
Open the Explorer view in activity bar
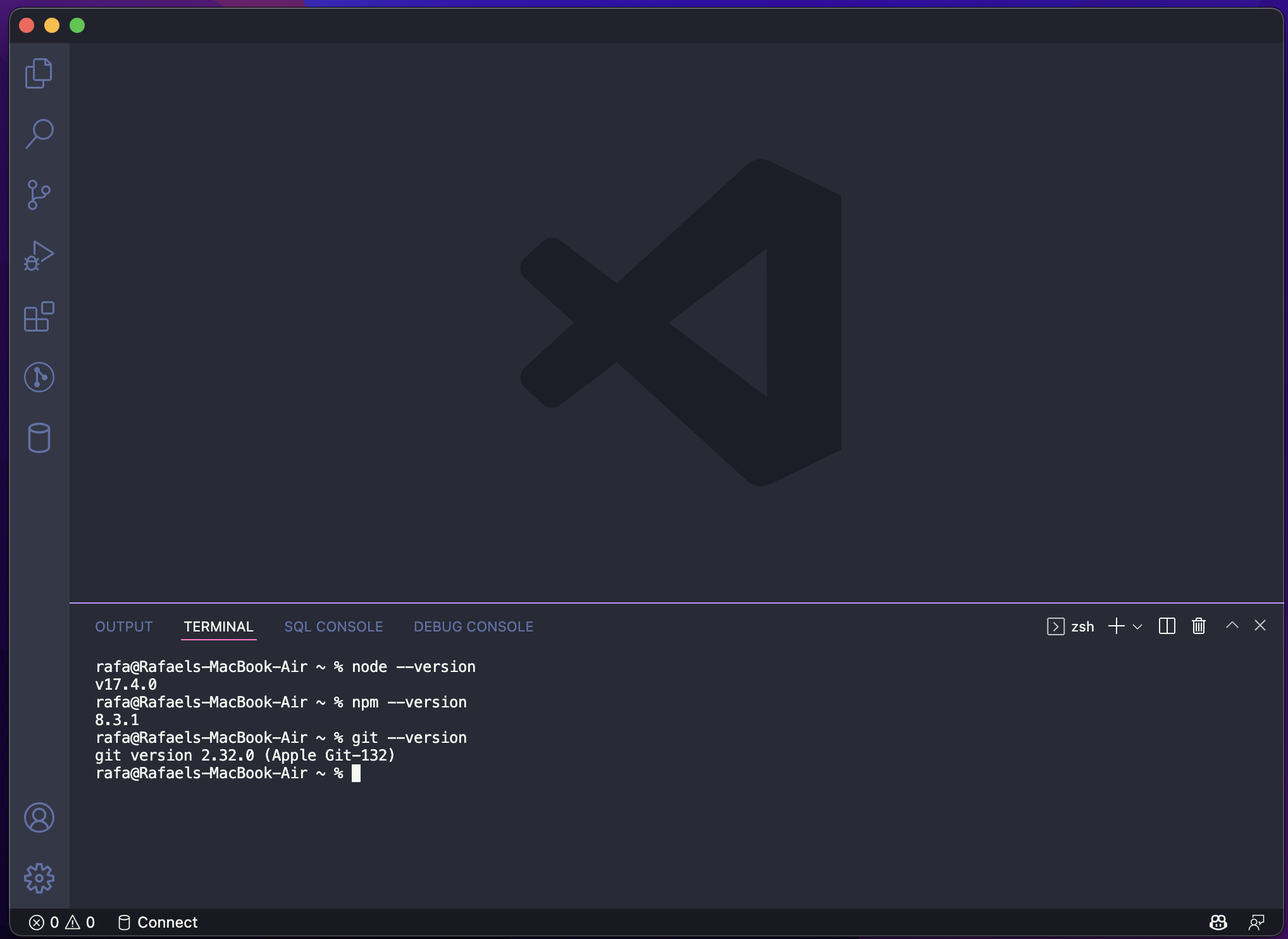pos(39,73)
